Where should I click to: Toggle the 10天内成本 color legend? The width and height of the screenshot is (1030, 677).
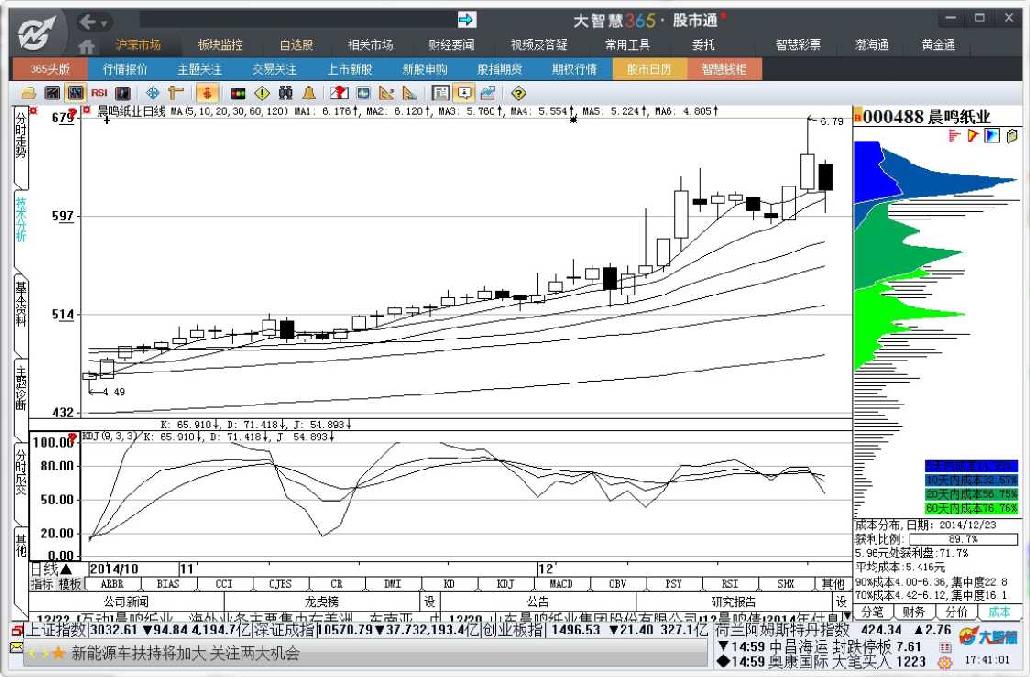click(x=971, y=480)
